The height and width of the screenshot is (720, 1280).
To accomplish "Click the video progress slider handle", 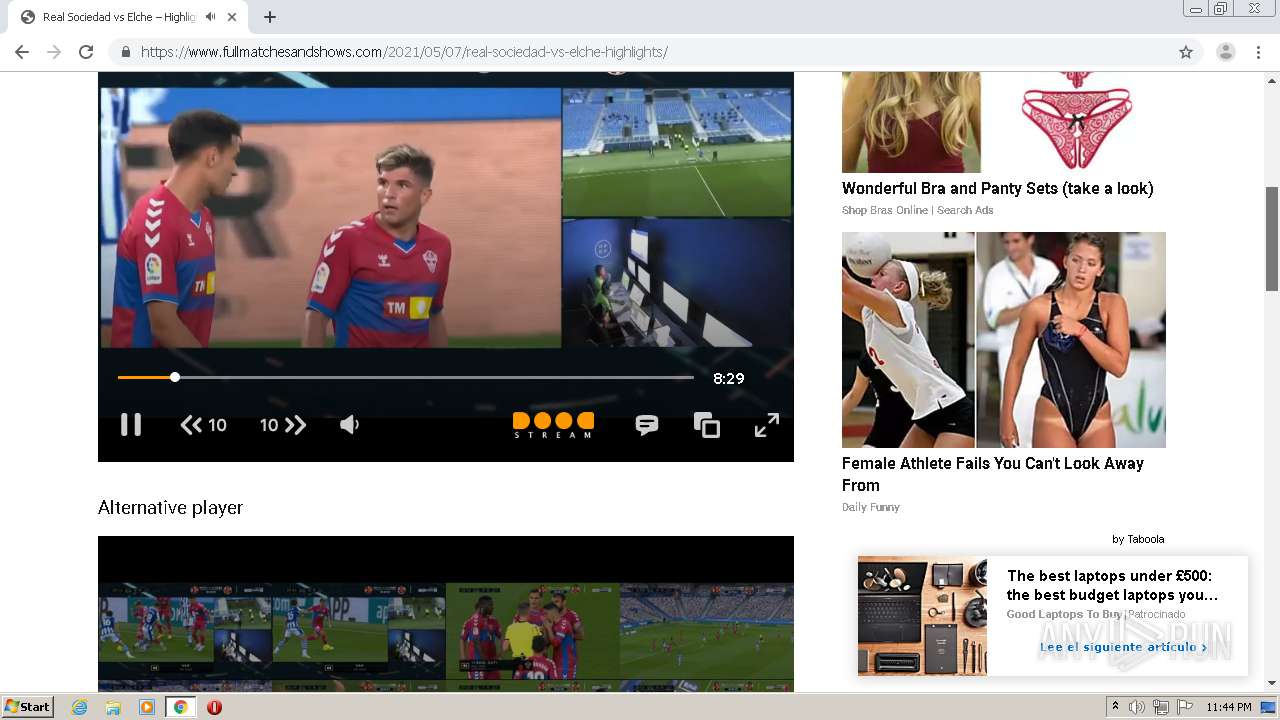I will click(175, 377).
